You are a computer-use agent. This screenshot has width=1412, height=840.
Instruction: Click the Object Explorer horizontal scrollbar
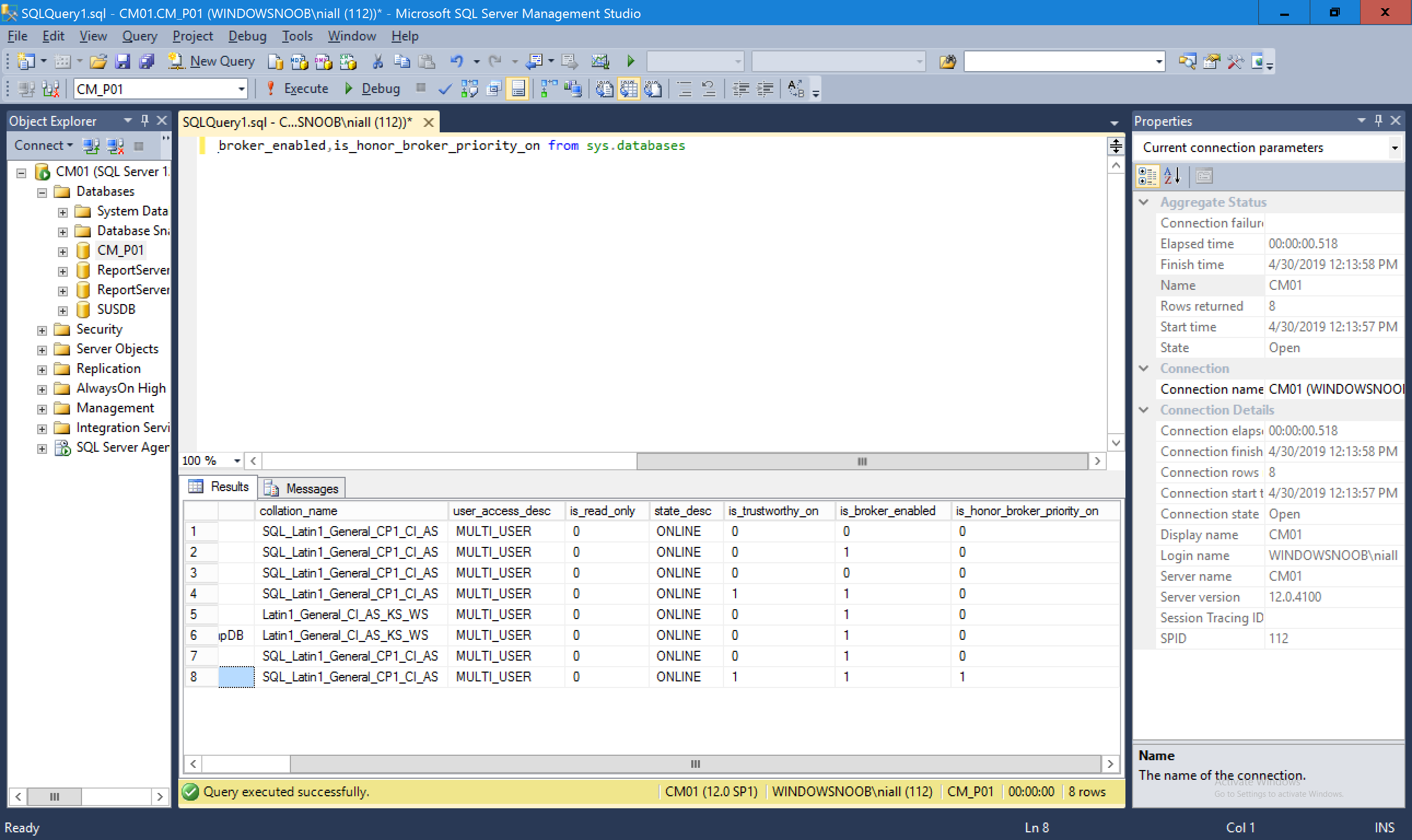pos(54,796)
